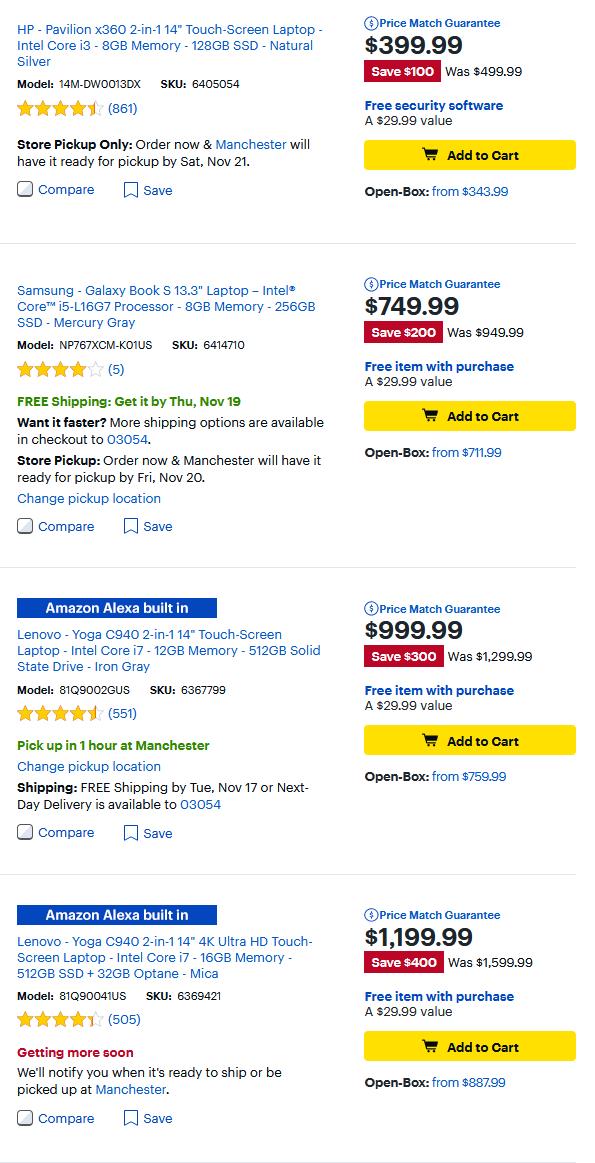Open the (505) reviews count link
The height and width of the screenshot is (1163, 595).
(124, 1020)
